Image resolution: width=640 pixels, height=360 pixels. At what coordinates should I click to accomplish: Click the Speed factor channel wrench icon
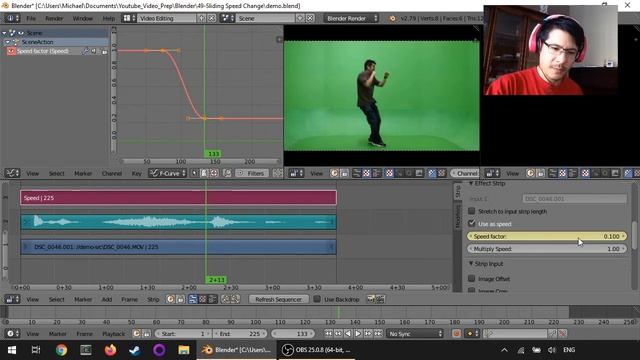click(x=85, y=51)
